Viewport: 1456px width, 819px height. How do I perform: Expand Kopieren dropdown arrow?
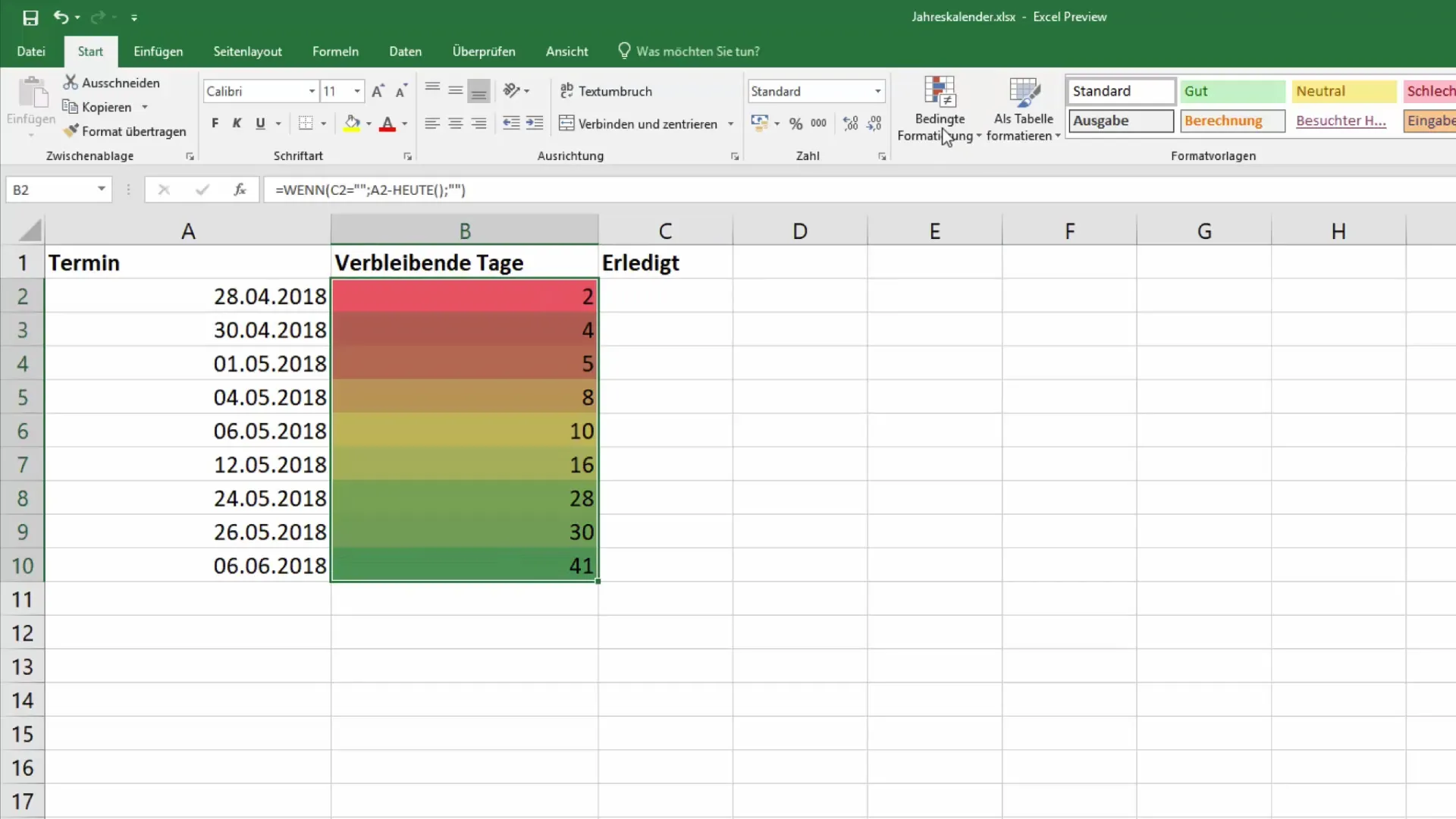coord(144,107)
